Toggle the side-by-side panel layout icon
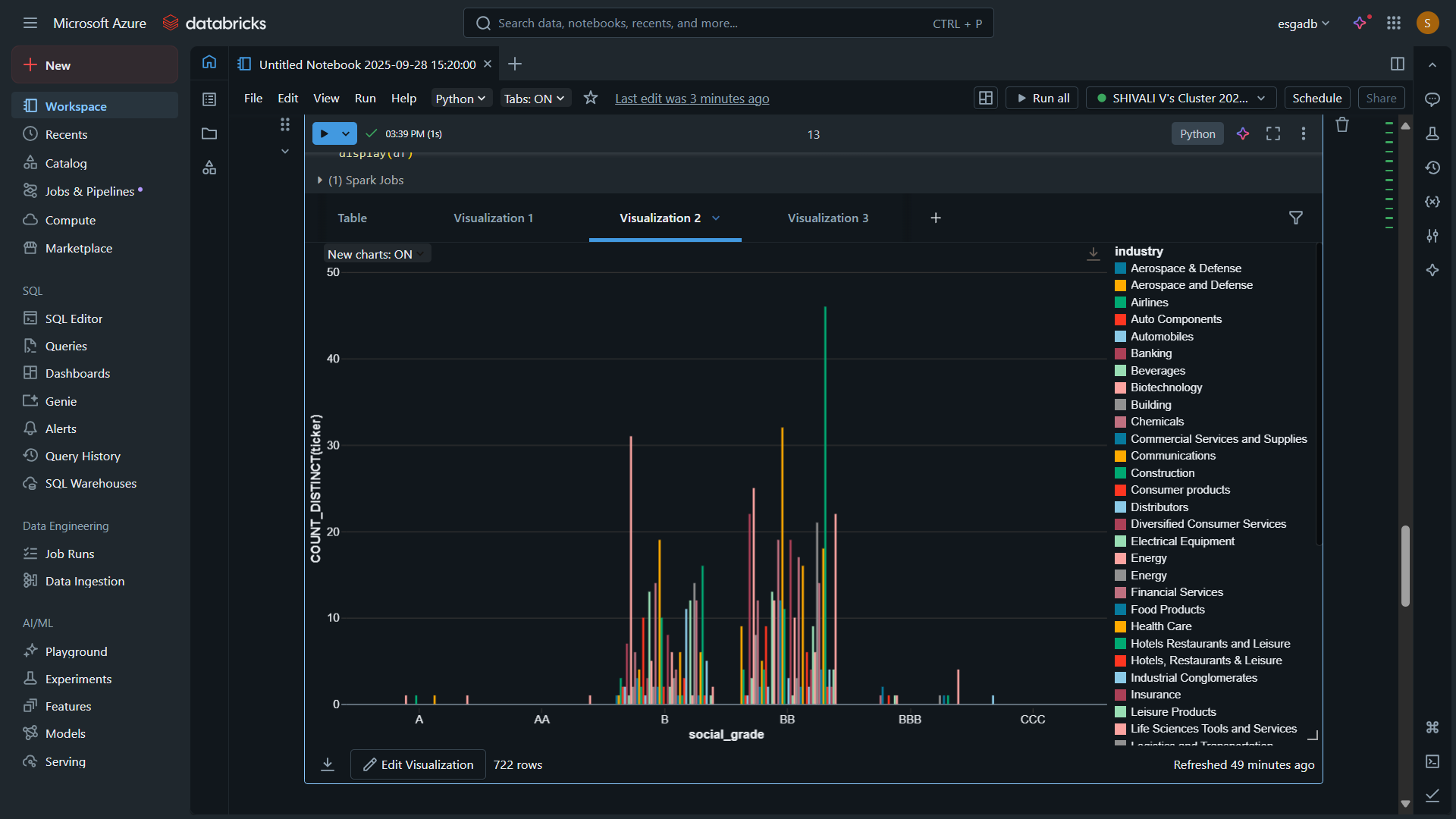This screenshot has width=1456, height=819. [1398, 64]
